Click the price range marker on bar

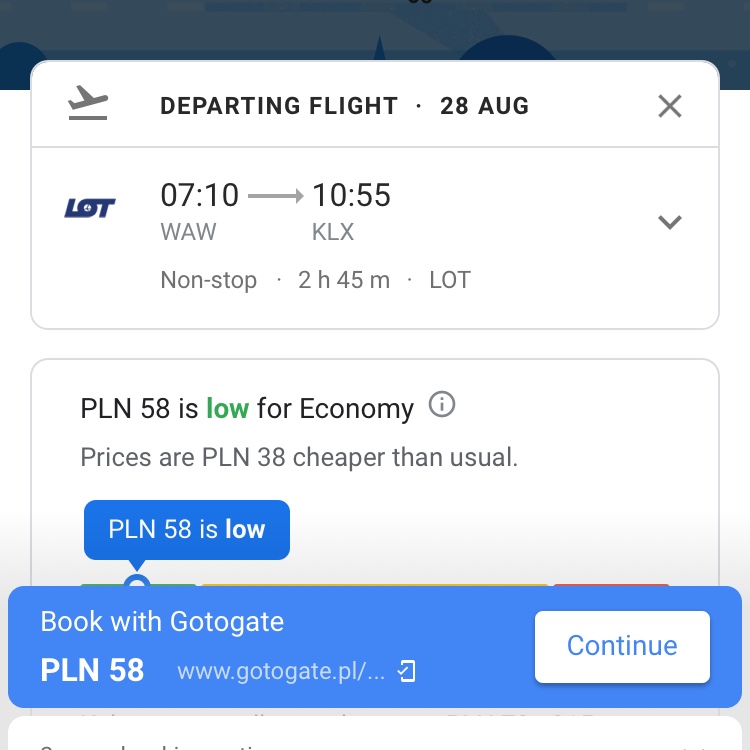coord(137,582)
